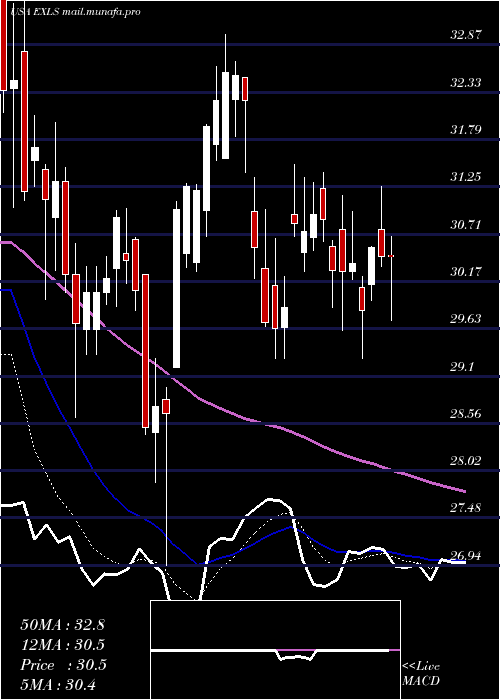The height and width of the screenshot is (700, 500).
Task: Click the '5MA : 30.4' readout
Action: tap(59, 685)
